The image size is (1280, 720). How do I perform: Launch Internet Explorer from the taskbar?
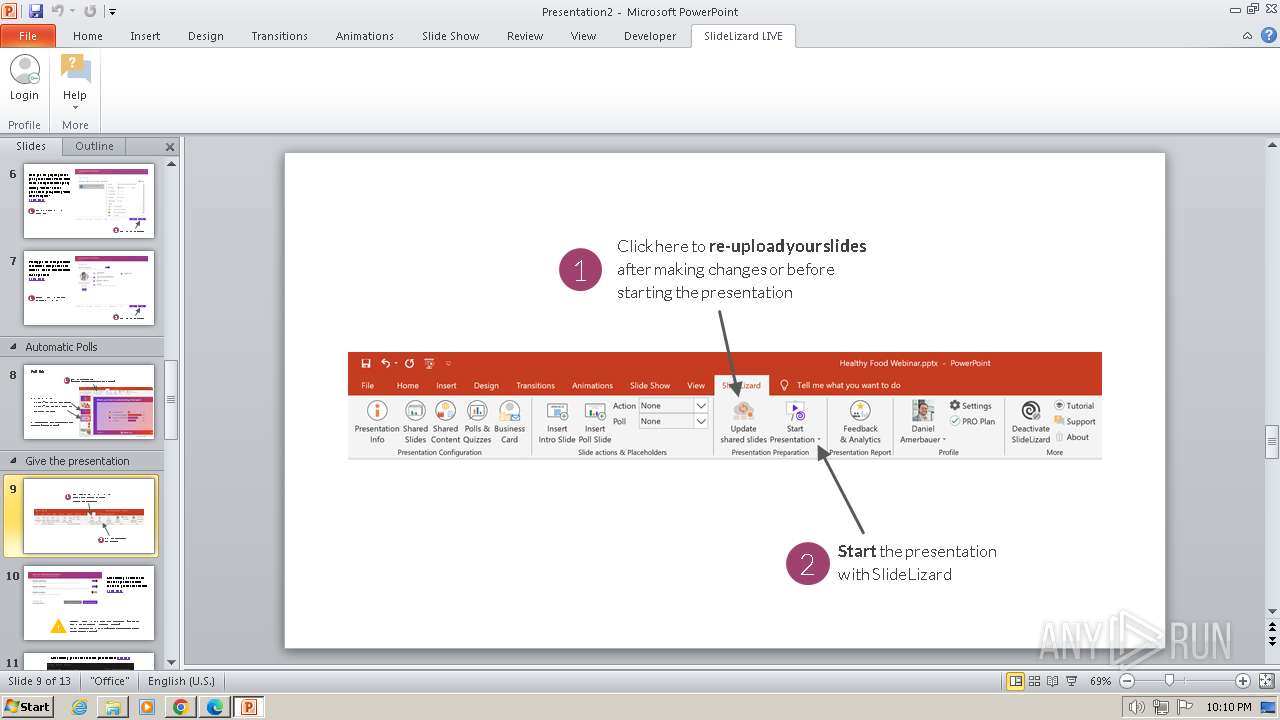79,707
